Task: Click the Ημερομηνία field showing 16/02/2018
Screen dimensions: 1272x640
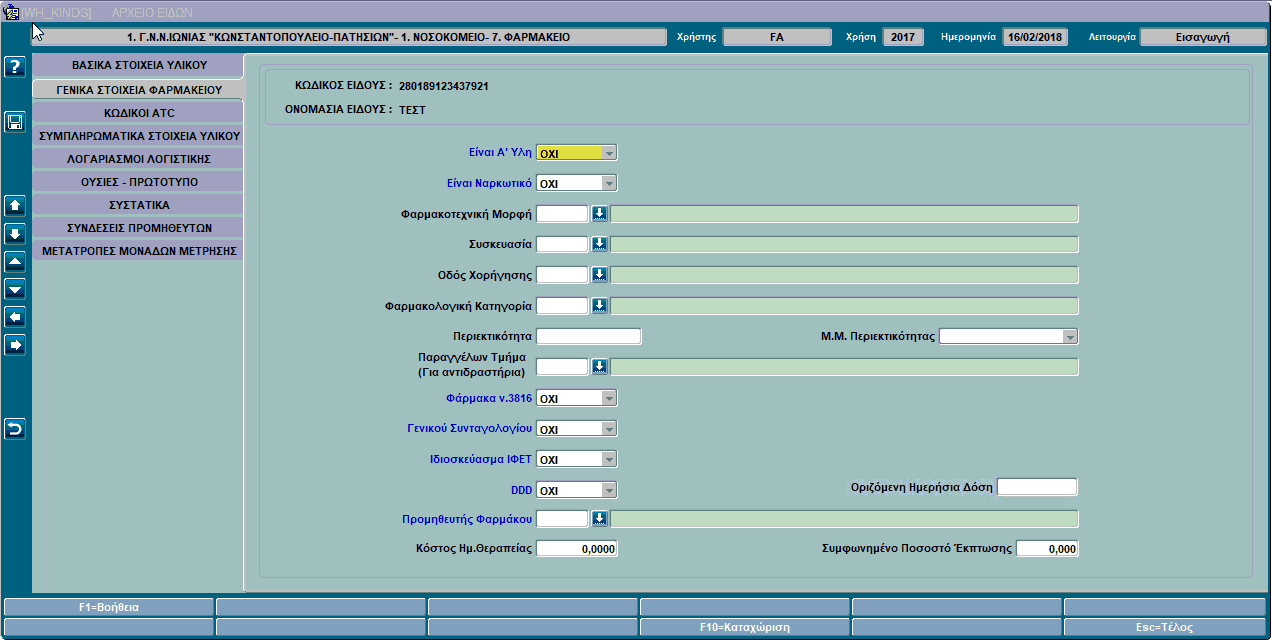Action: [x=1036, y=37]
